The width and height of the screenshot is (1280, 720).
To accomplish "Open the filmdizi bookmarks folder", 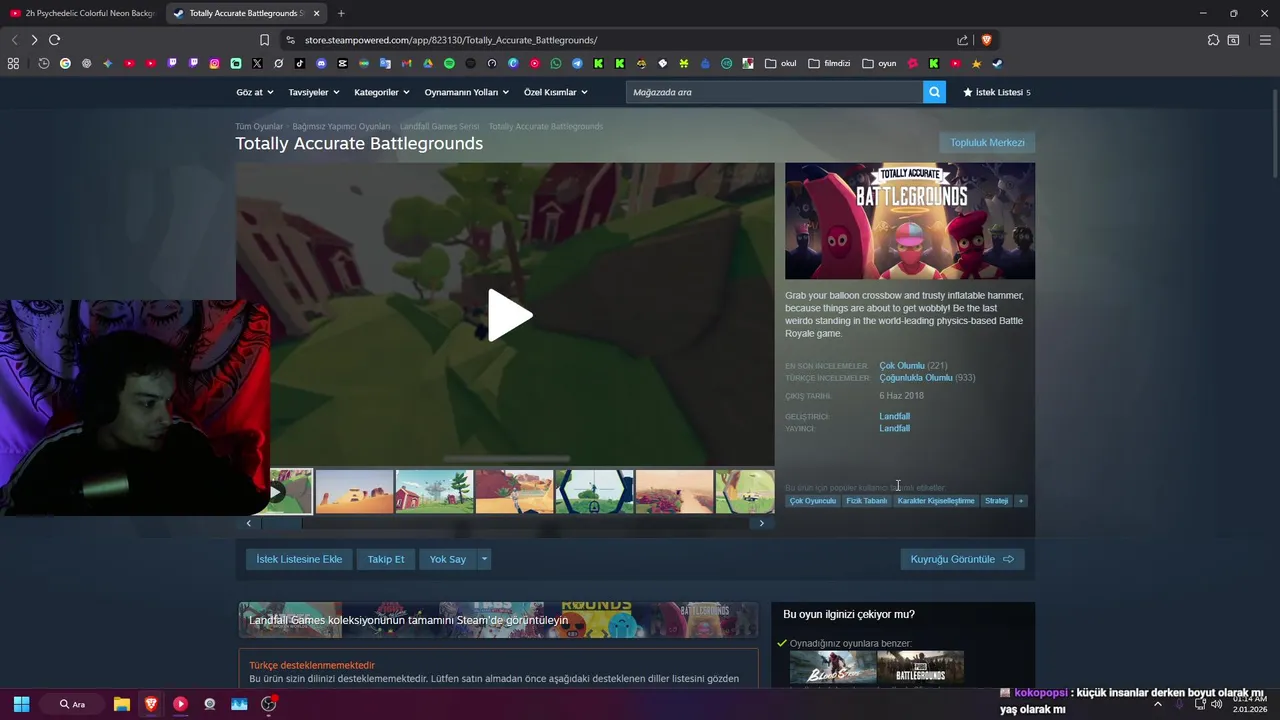I will point(829,63).
